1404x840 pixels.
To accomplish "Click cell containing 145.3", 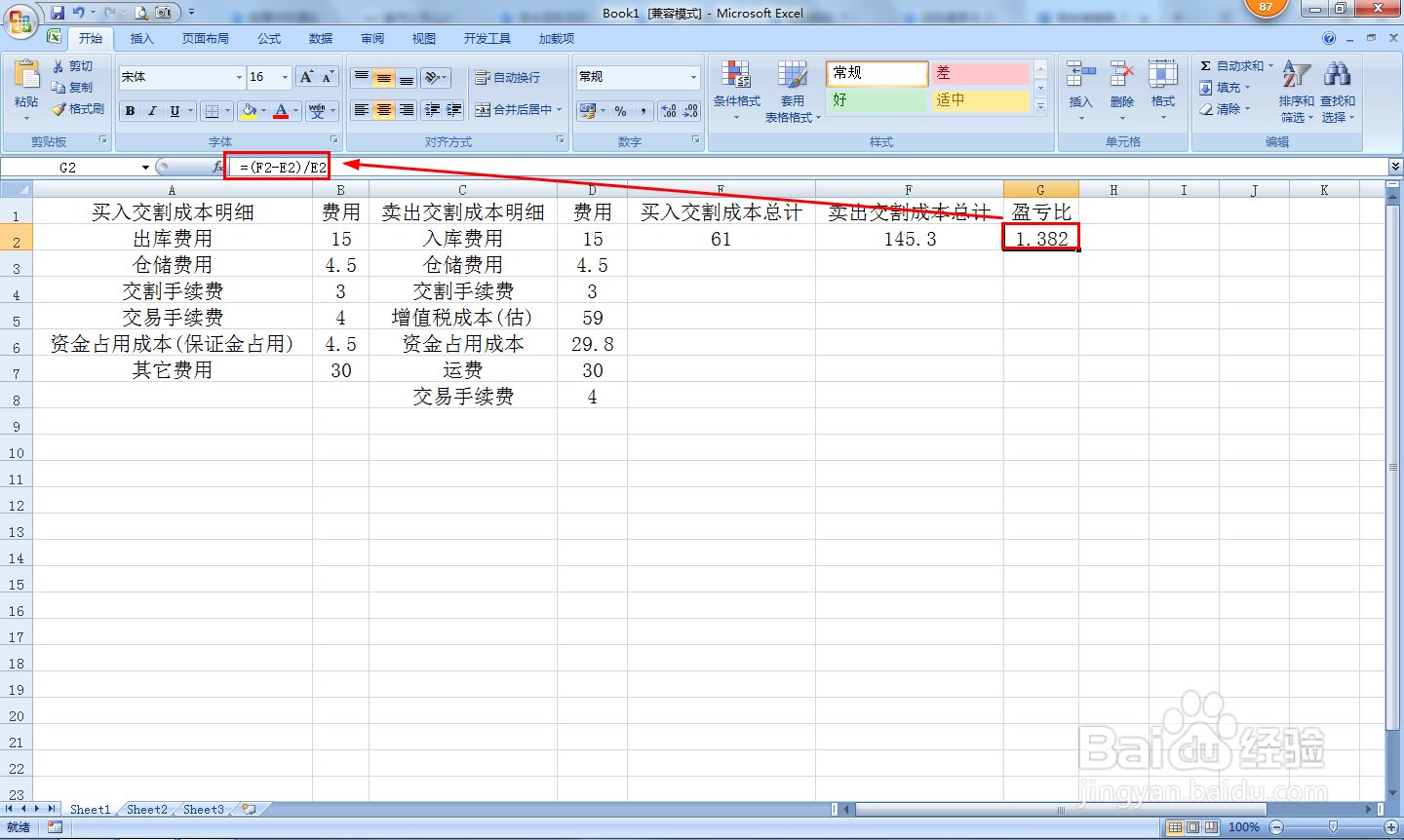I will 910,239.
